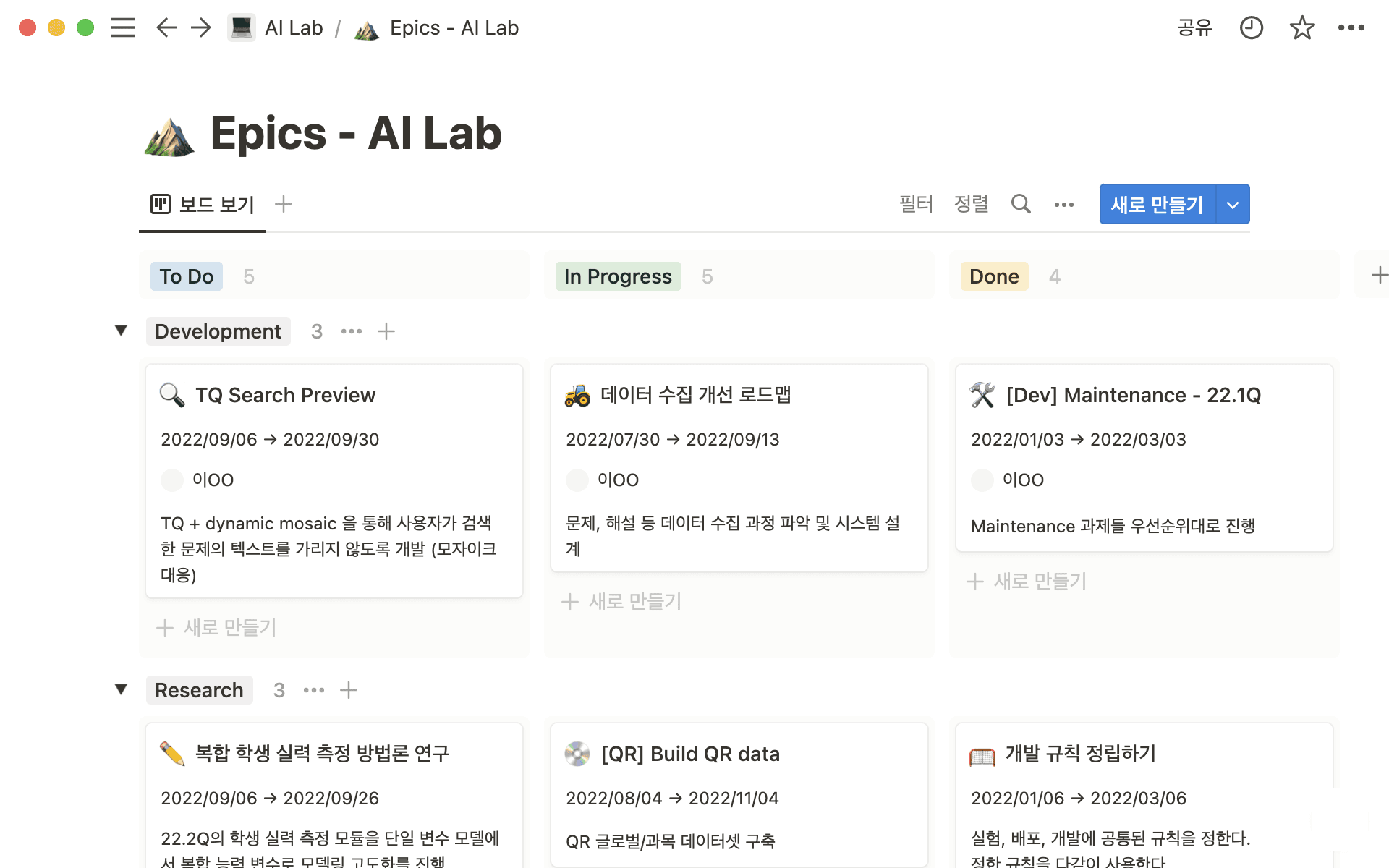Image resolution: width=1389 pixels, height=868 pixels.
Task: Add an item to the Research group
Action: (x=349, y=690)
